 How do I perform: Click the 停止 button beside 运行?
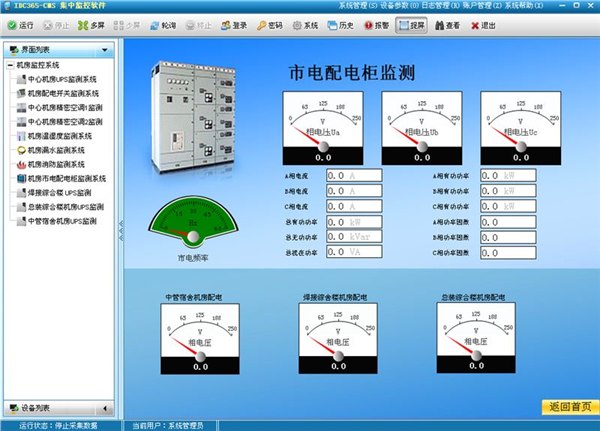pos(56,26)
